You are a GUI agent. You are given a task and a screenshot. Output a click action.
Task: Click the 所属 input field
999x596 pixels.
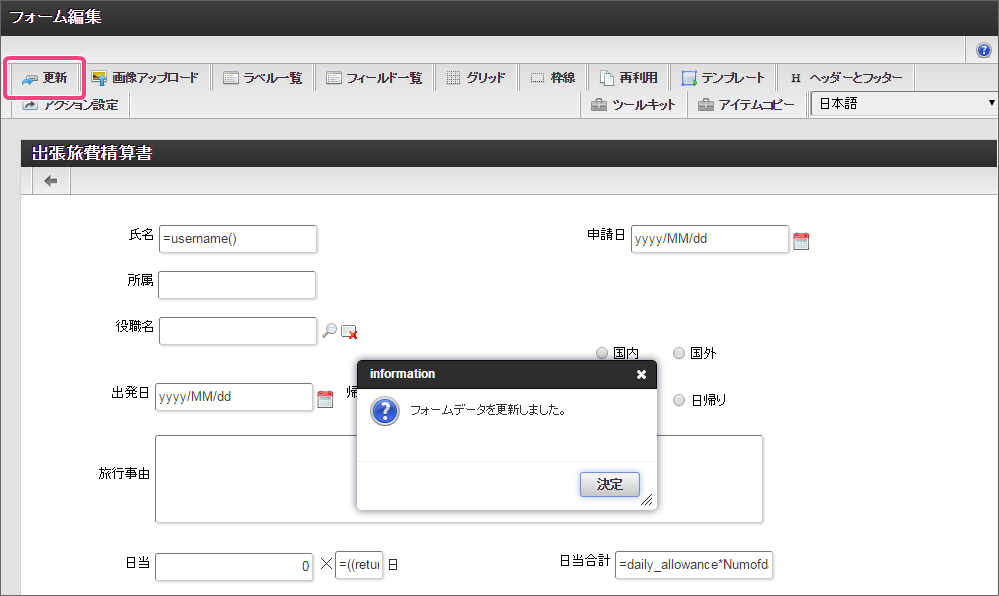coord(237,285)
